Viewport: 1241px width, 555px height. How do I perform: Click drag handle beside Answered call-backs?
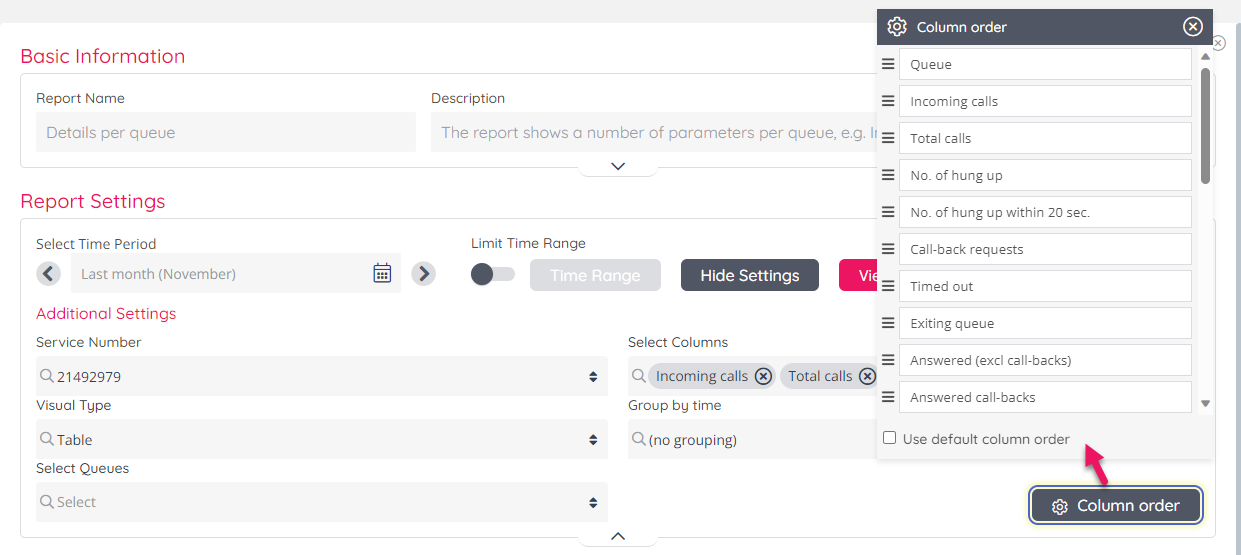[888, 397]
